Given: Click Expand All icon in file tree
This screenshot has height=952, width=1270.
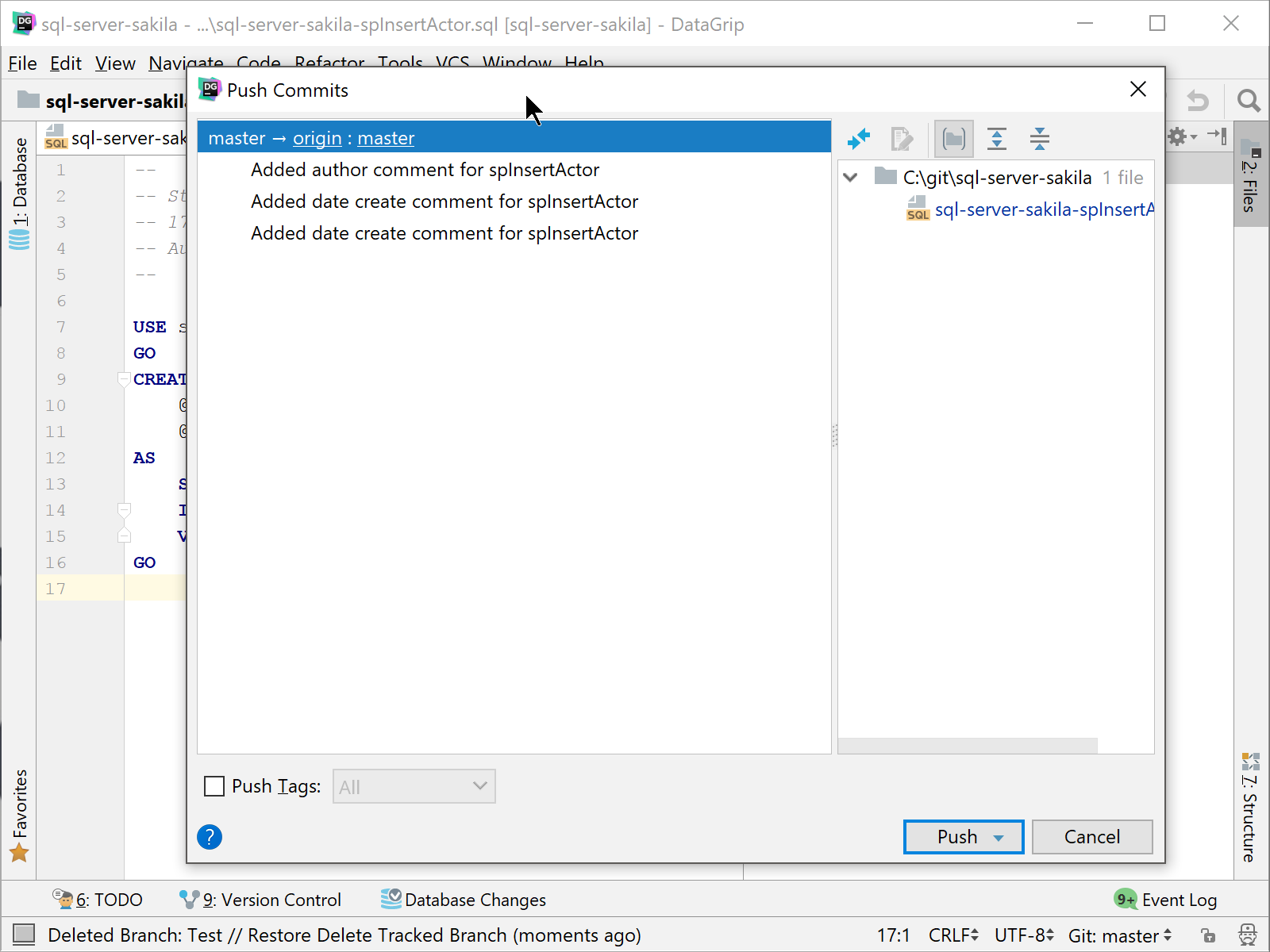Looking at the screenshot, I should (x=997, y=139).
